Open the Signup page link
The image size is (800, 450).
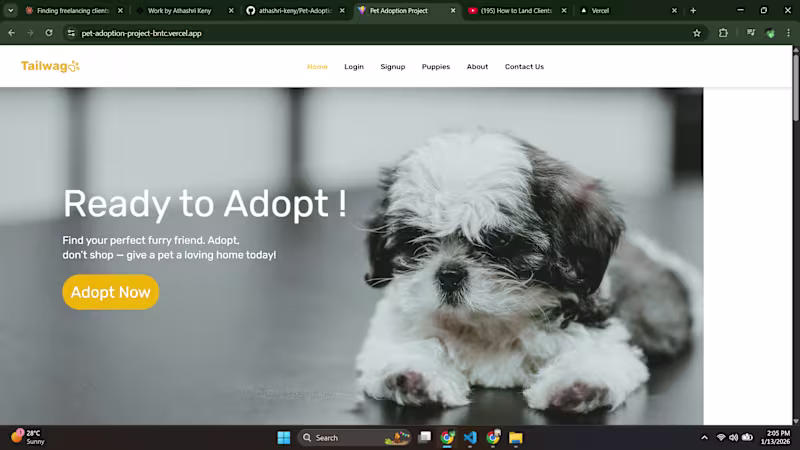pos(392,67)
